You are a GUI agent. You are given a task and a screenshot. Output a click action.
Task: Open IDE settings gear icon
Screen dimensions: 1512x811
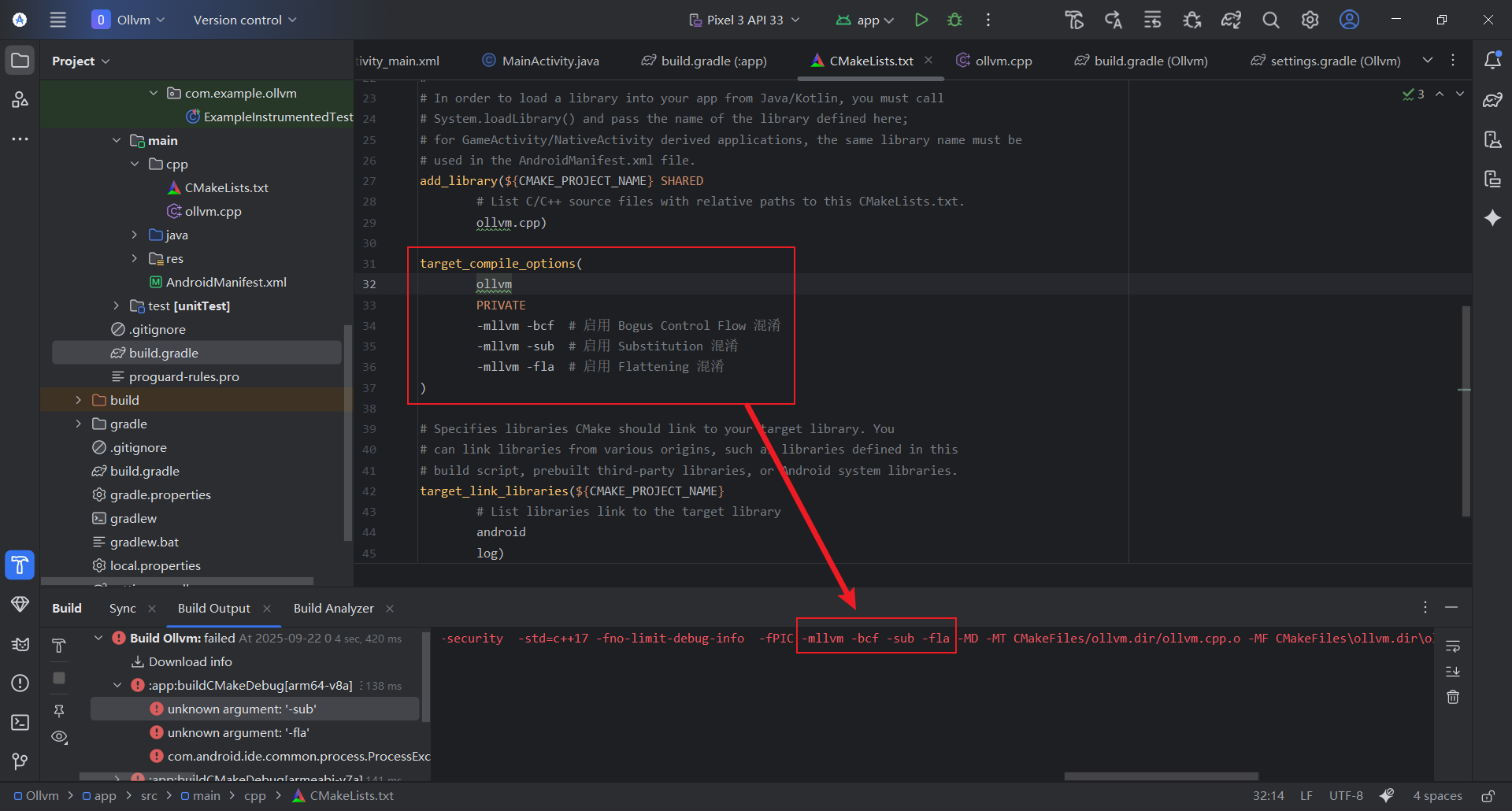click(1310, 20)
